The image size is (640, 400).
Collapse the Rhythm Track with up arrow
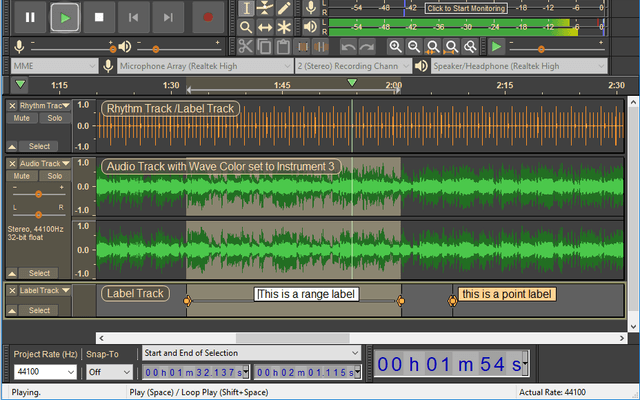point(12,147)
